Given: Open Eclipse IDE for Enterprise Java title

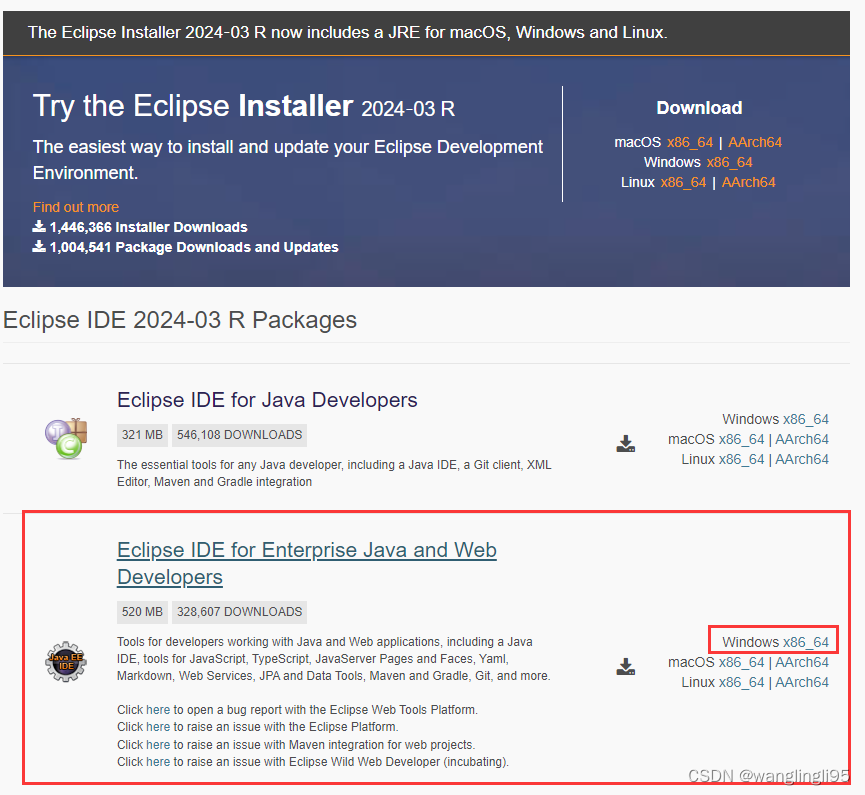Looking at the screenshot, I should (x=307, y=563).
